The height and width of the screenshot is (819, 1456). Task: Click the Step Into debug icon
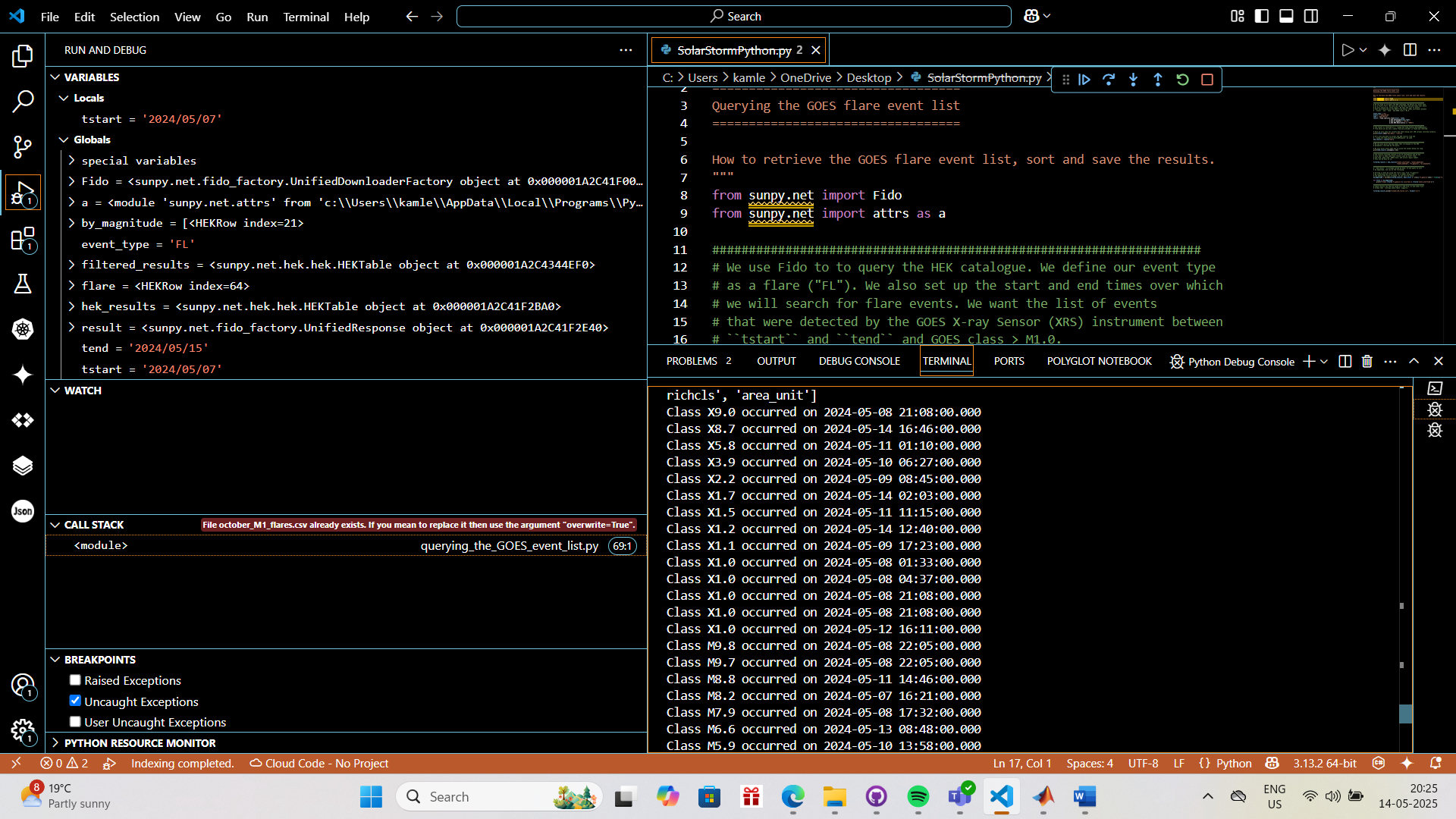pos(1133,80)
